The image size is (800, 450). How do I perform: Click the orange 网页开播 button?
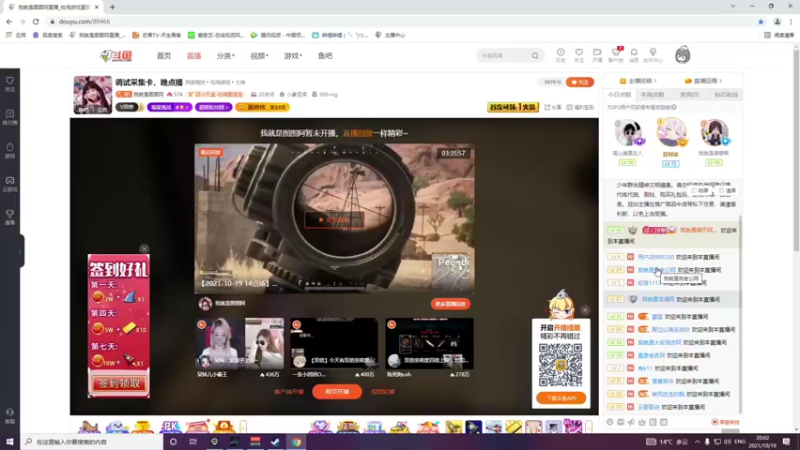[x=337, y=392]
